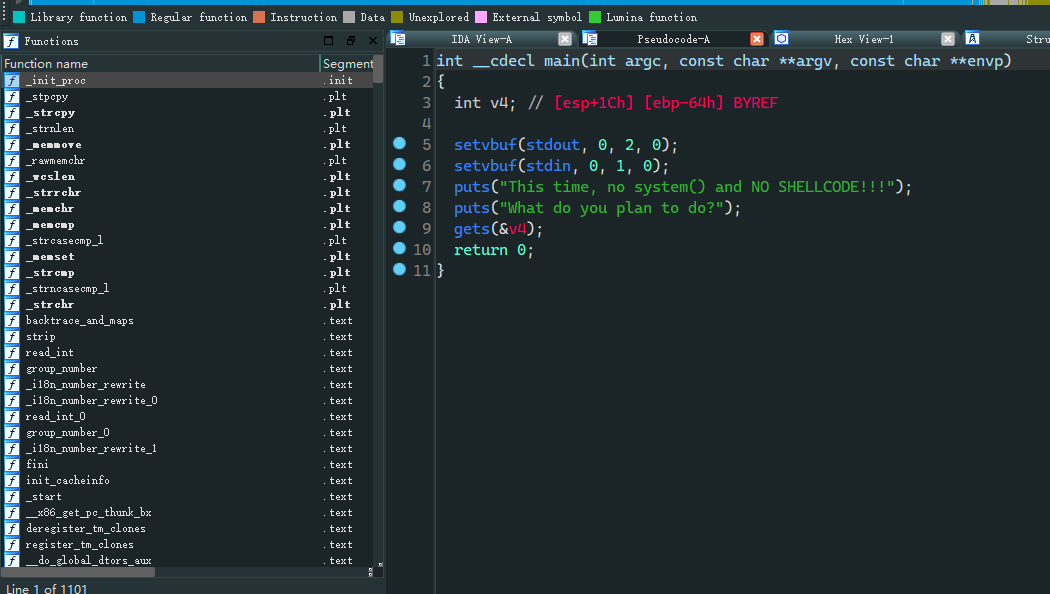The height and width of the screenshot is (594, 1050).
Task: Toggle breakpoint dot on line 5
Action: [400, 144]
